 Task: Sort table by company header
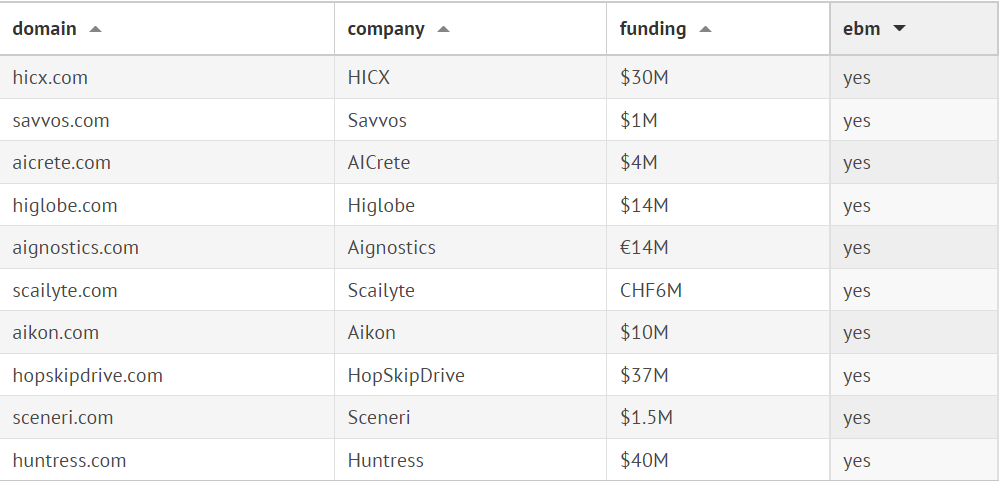pyautogui.click(x=386, y=29)
